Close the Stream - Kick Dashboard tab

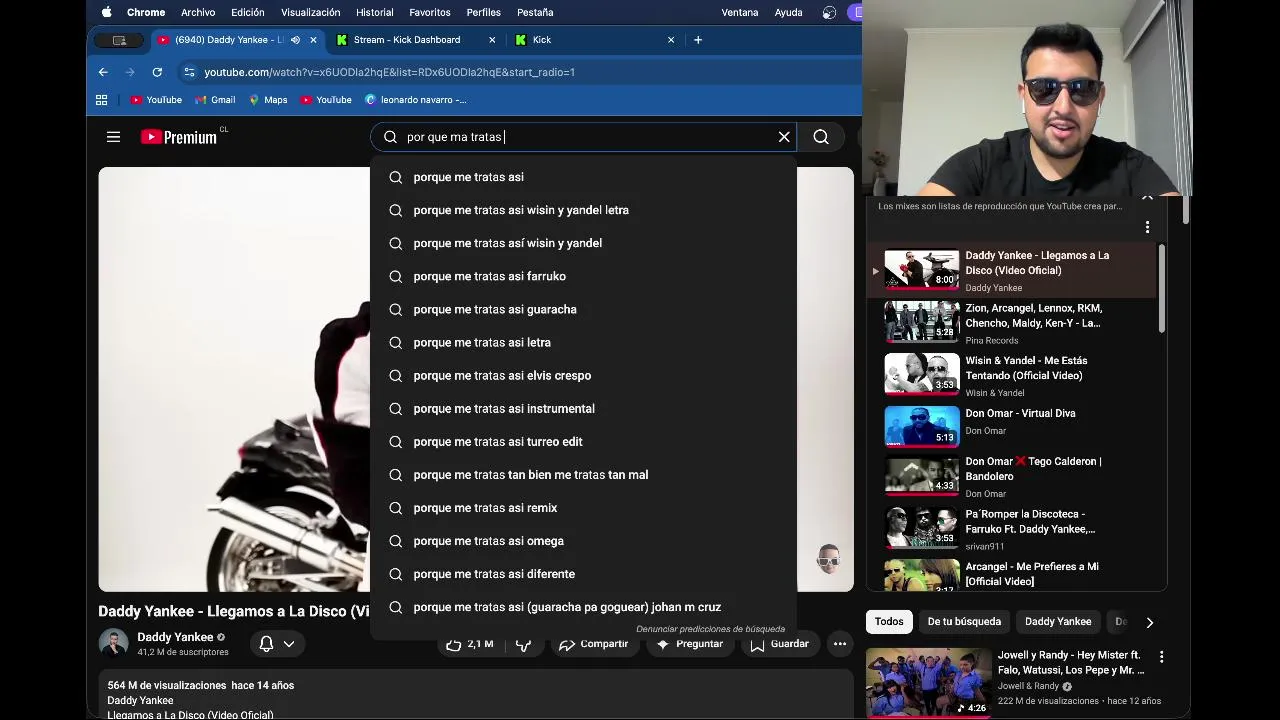[x=492, y=40]
